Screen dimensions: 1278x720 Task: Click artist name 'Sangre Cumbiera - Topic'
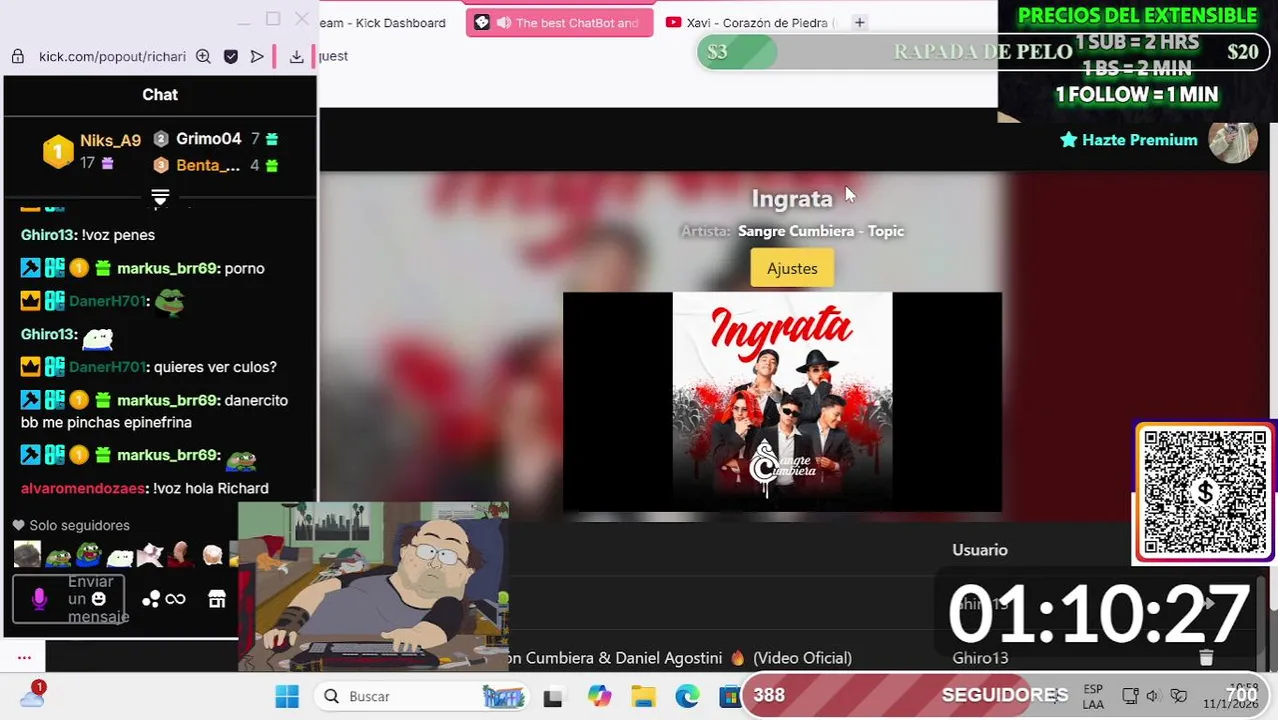click(x=821, y=231)
